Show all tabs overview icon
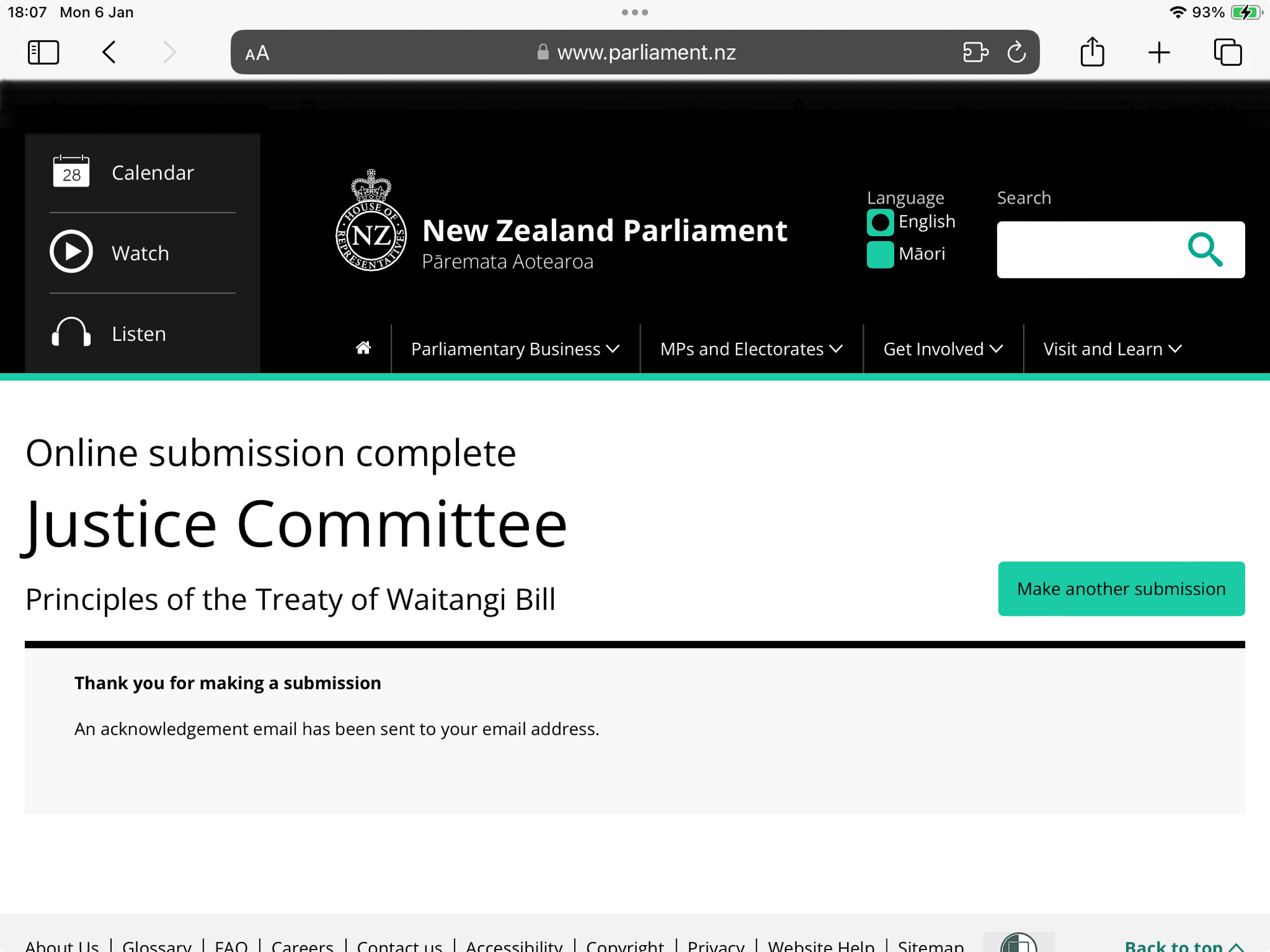Screen dimensions: 1270x952 pyautogui.click(x=1227, y=52)
